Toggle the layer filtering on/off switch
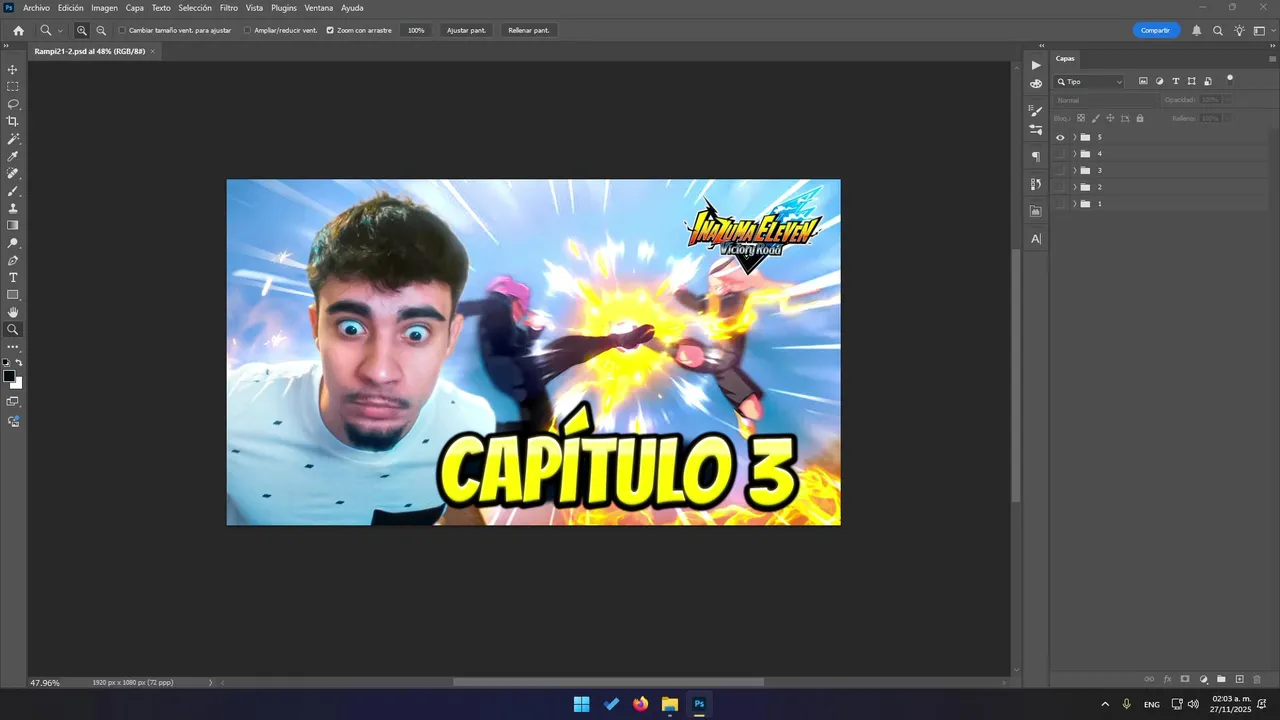This screenshot has width=1280, height=720. (x=1230, y=78)
